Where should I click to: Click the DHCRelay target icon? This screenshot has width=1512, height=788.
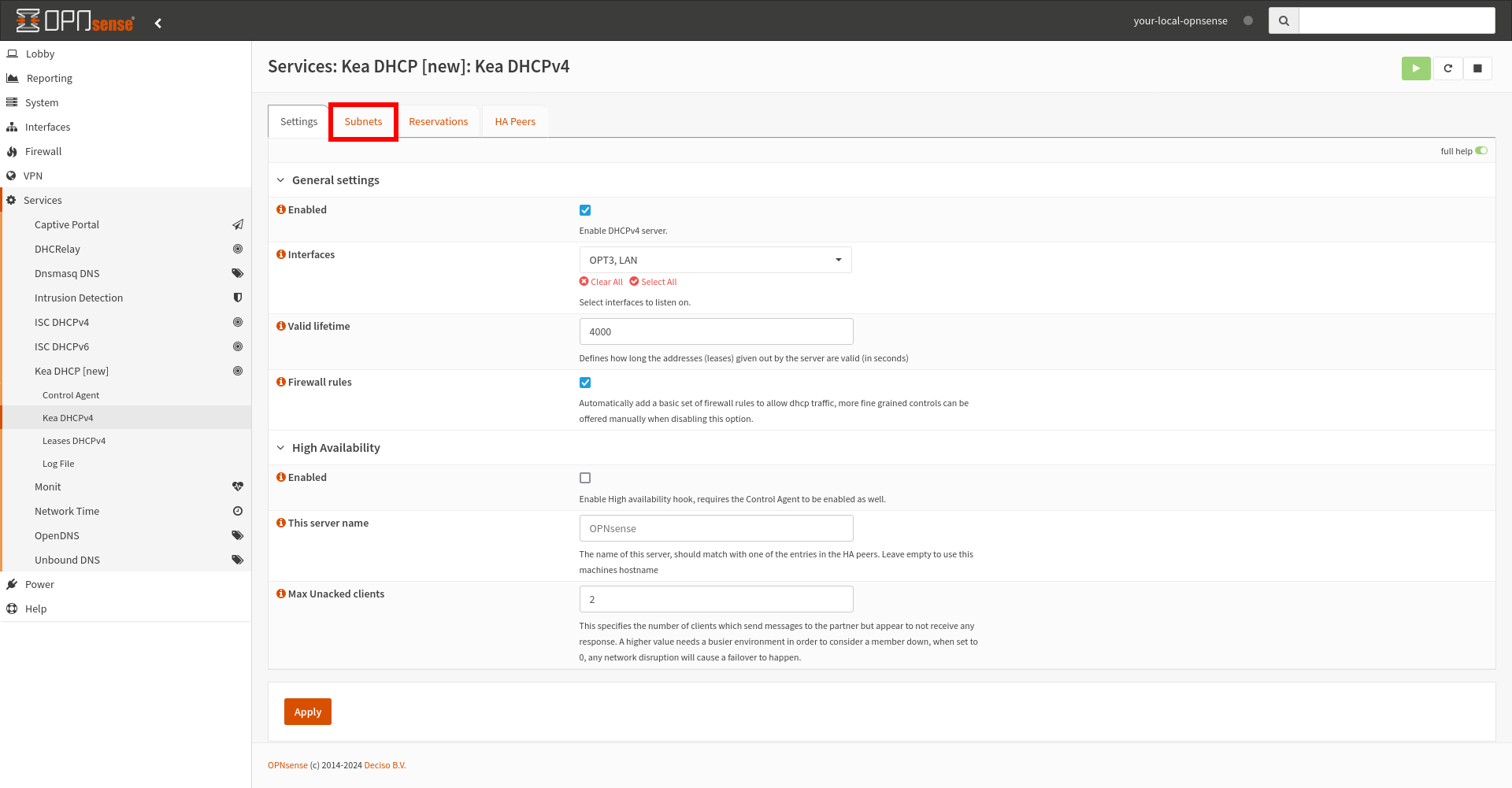pyautogui.click(x=238, y=249)
